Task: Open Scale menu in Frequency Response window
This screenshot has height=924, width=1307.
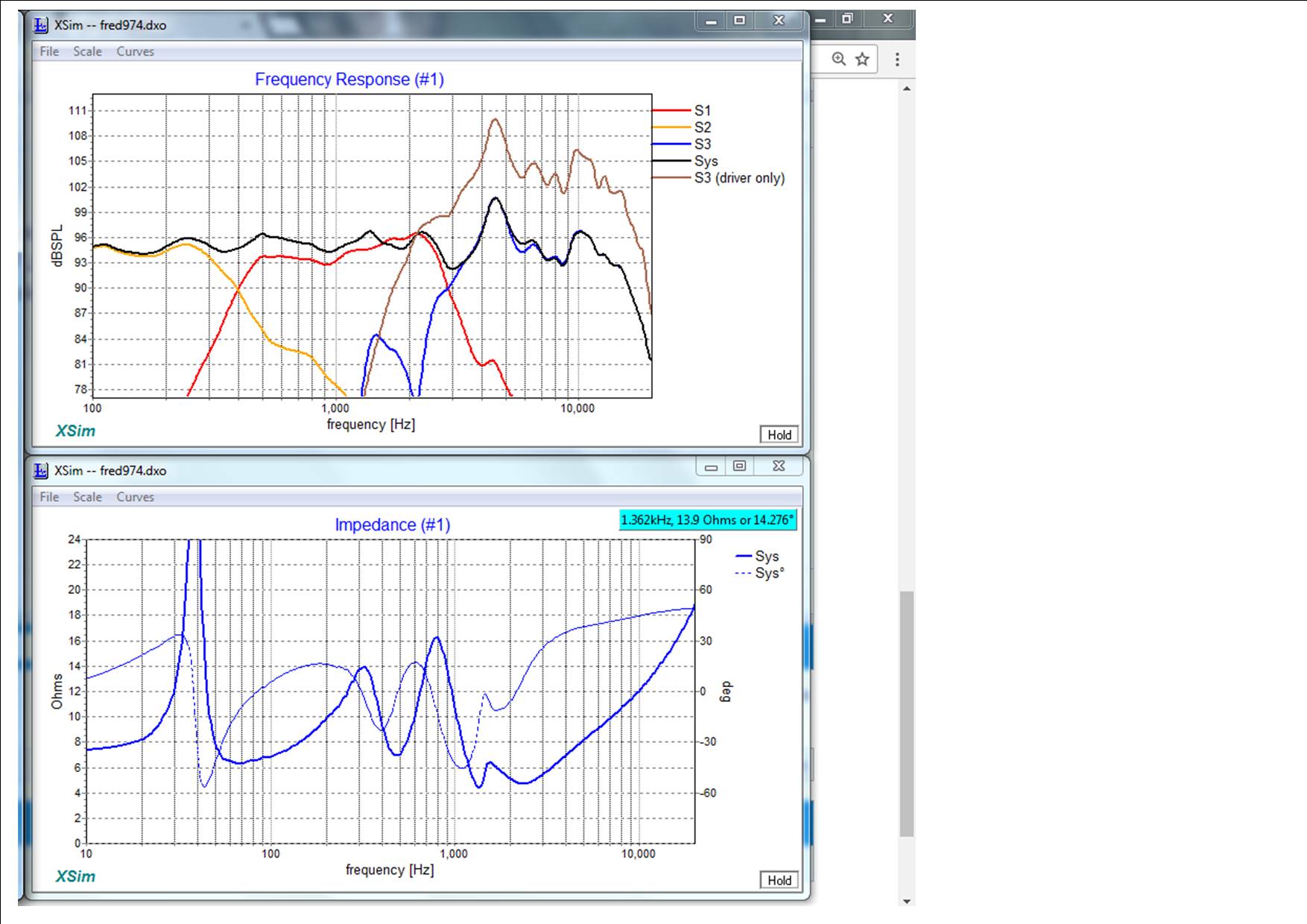Action: click(87, 51)
